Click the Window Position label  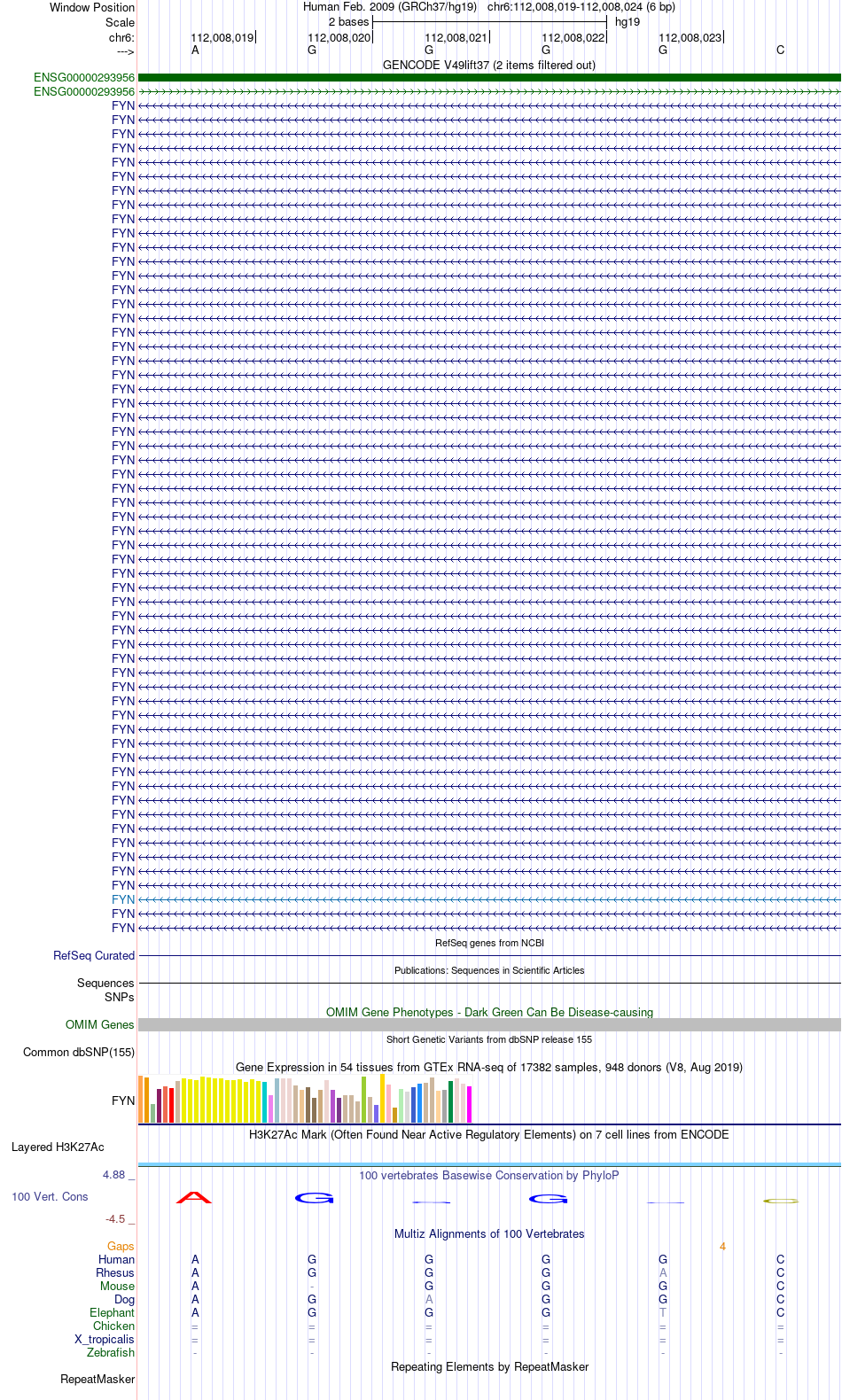click(x=92, y=7)
